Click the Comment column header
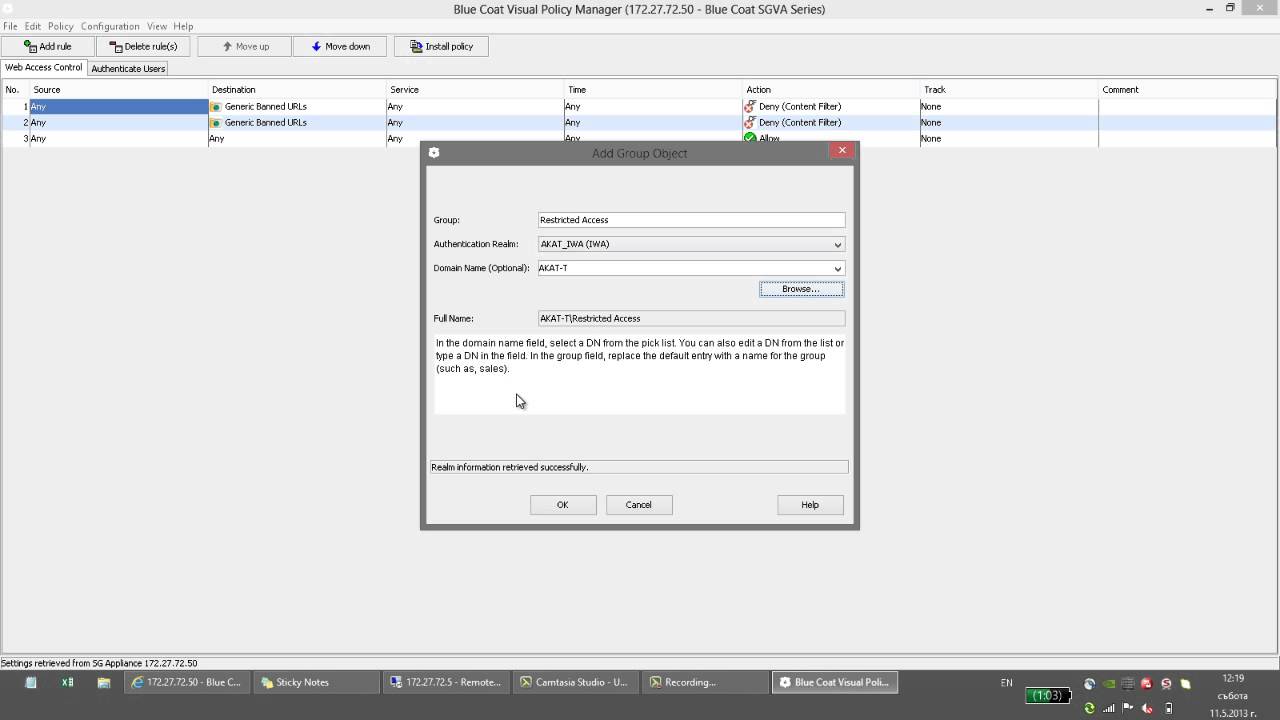 [x=1188, y=90]
